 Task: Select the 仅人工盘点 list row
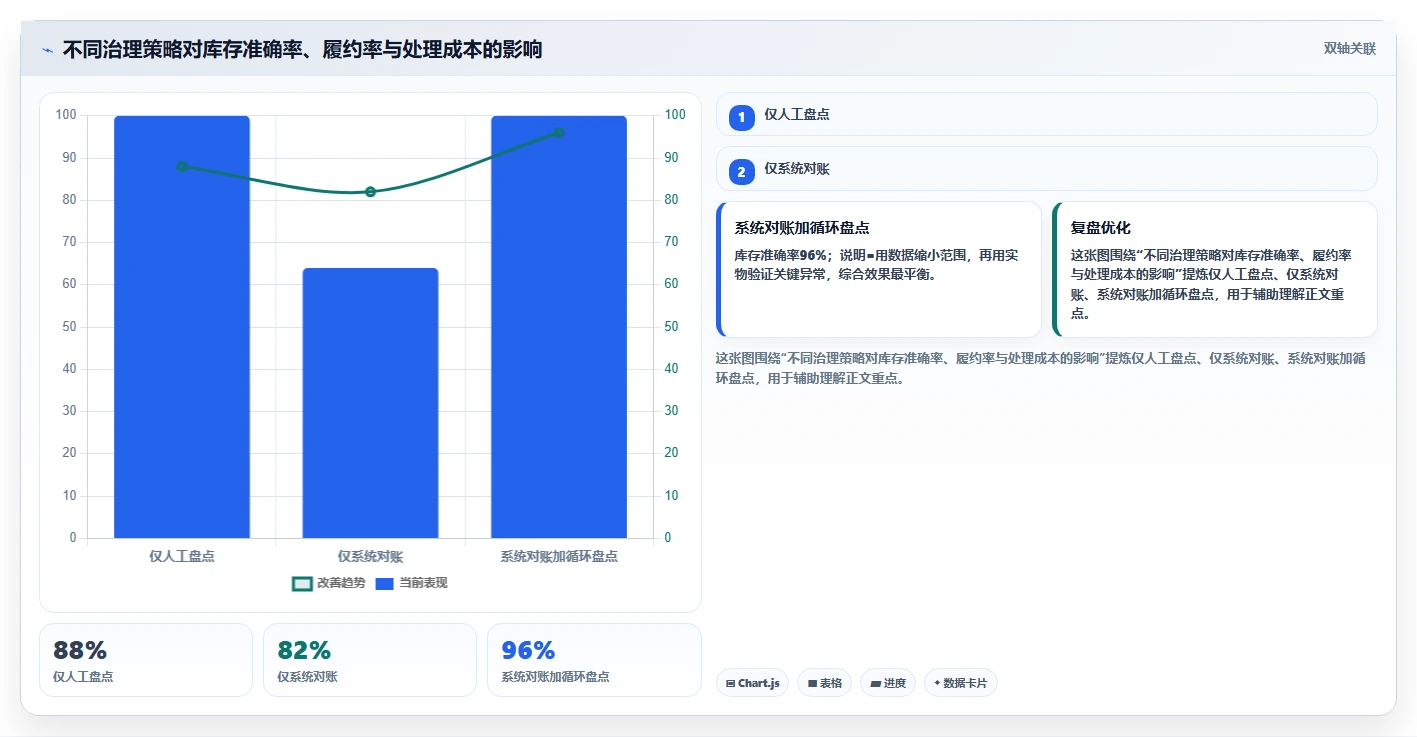[1047, 114]
